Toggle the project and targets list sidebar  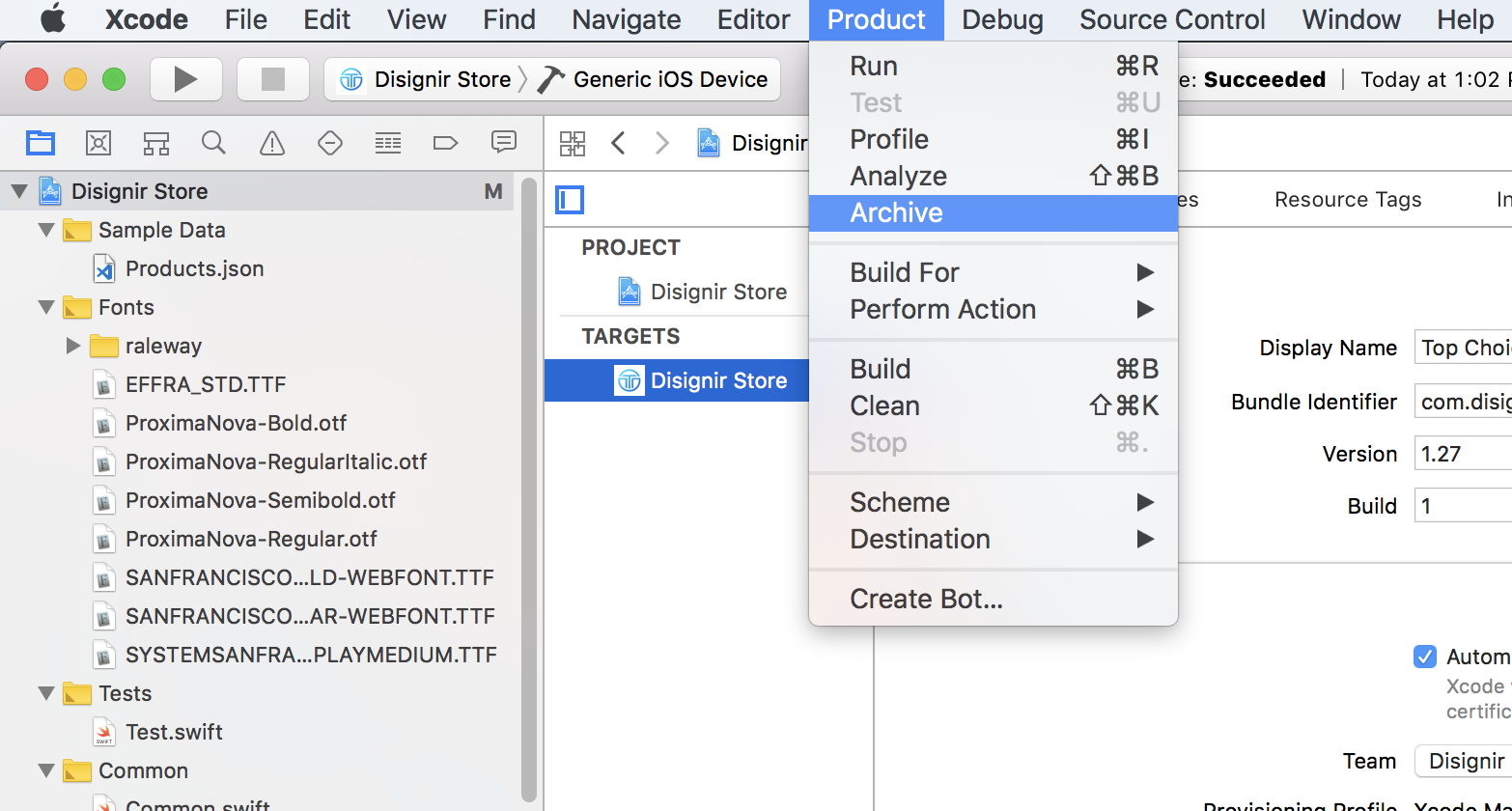pyautogui.click(x=570, y=200)
